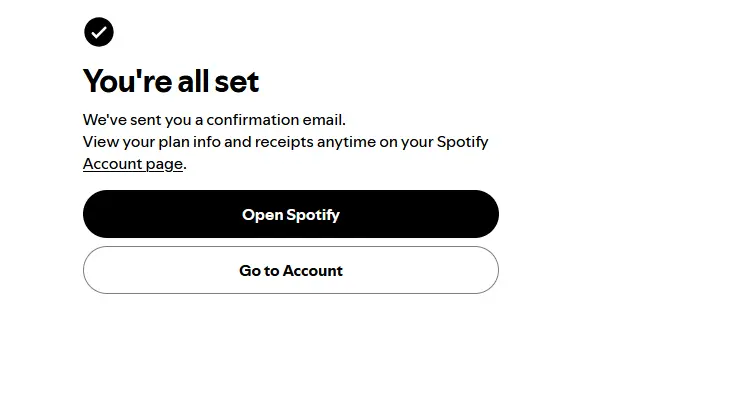Visit your Spotify Account page link
This screenshot has width=754, height=403.
click(133, 164)
